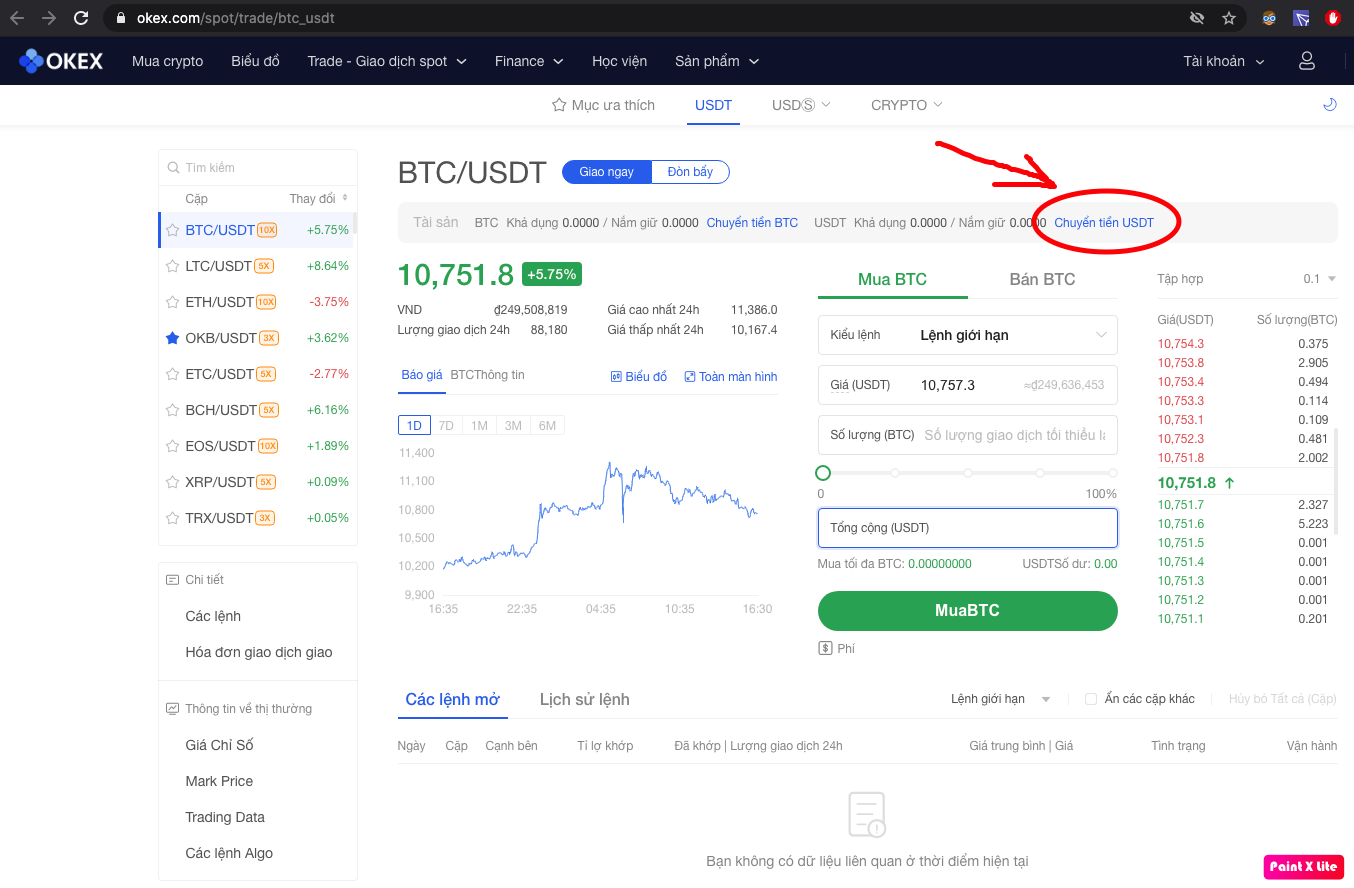Open Trading Data in sidebar
The width and height of the screenshot is (1354, 888).
click(225, 817)
